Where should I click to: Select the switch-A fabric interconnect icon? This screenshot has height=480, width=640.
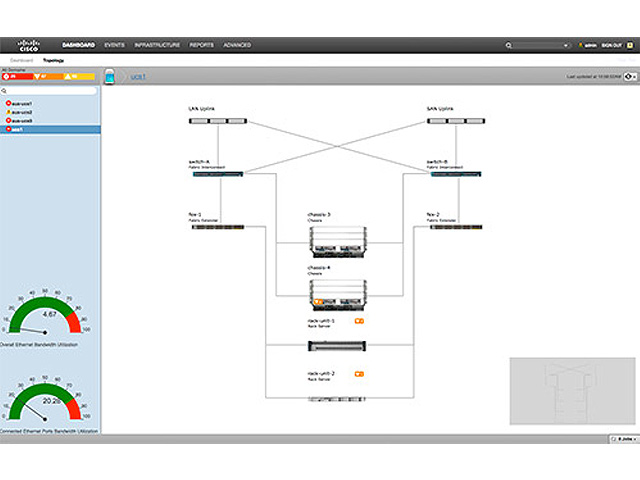pyautogui.click(x=216, y=174)
